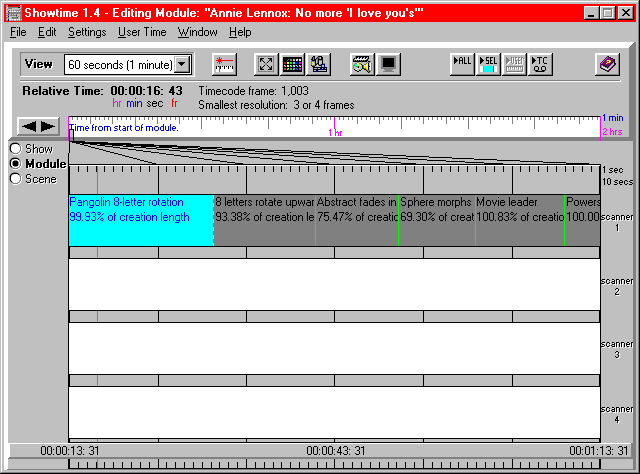
Task: Click the binoculars and keyboard toolbar icon
Action: [319, 65]
